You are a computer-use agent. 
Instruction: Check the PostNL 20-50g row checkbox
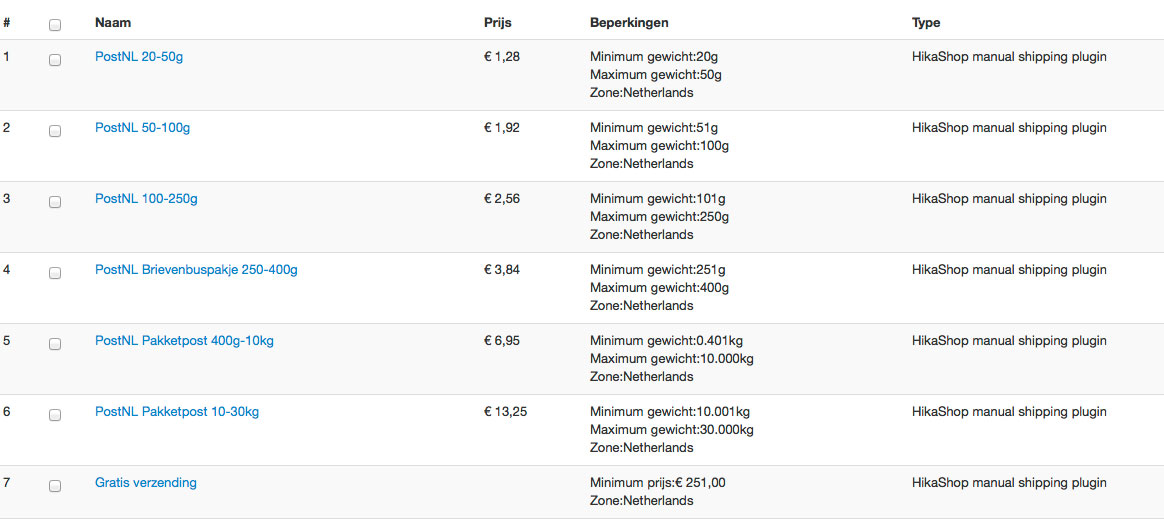pos(55,59)
